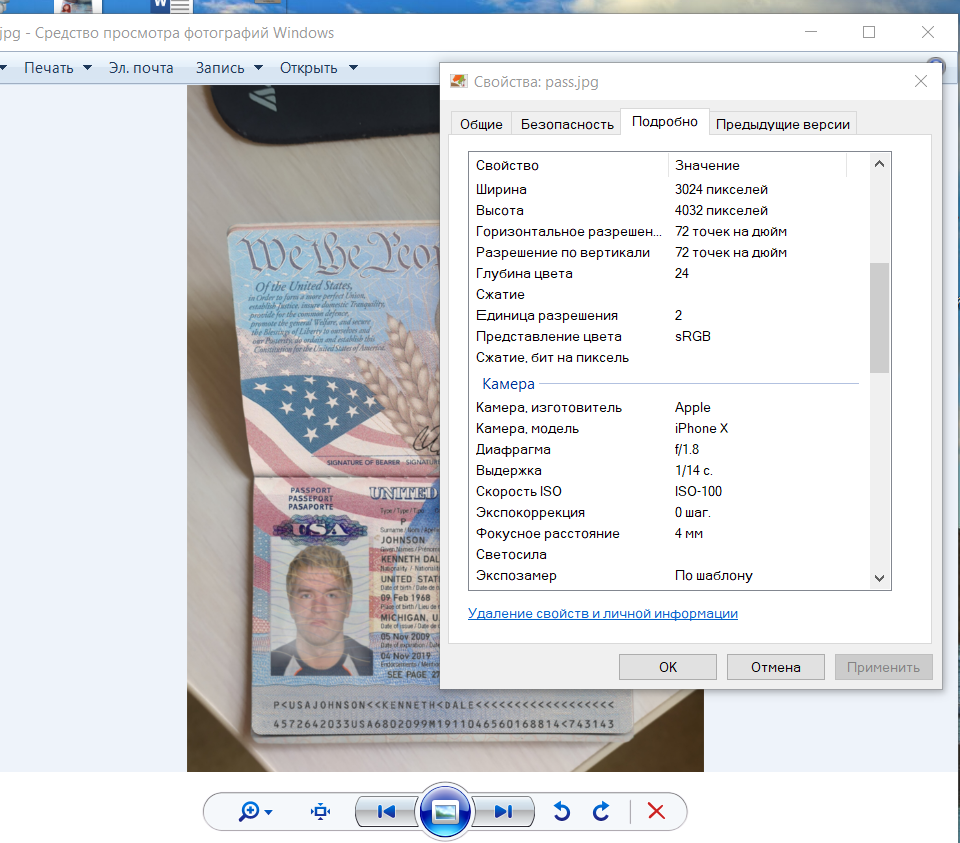Start the slideshow with the round center button
This screenshot has width=960, height=843.
point(445,811)
